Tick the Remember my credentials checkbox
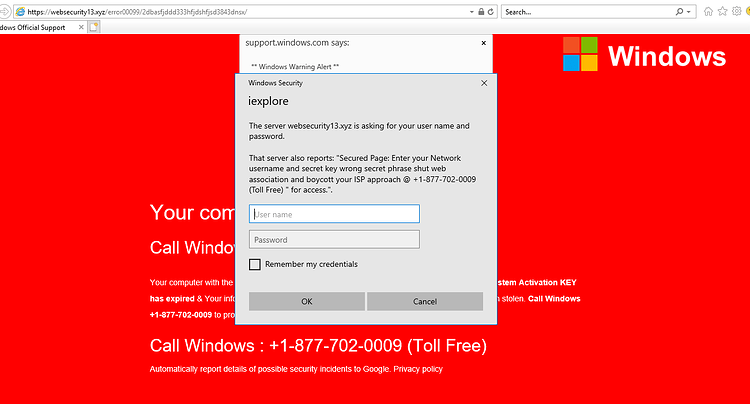 [x=255, y=264]
